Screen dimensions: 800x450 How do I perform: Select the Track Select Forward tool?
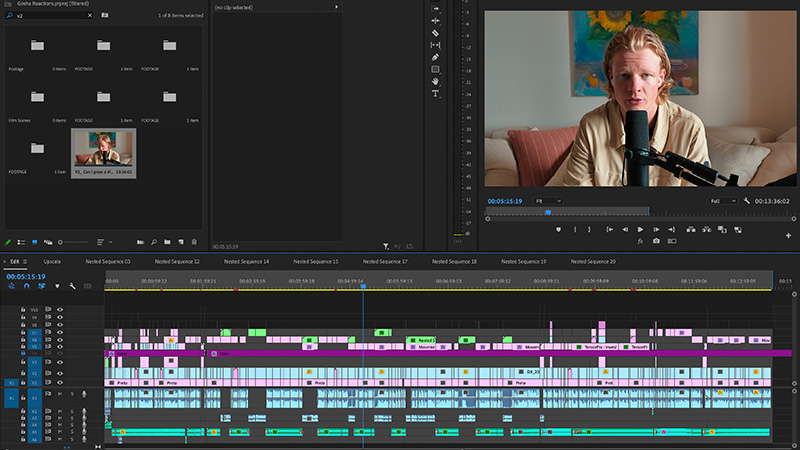point(435,9)
